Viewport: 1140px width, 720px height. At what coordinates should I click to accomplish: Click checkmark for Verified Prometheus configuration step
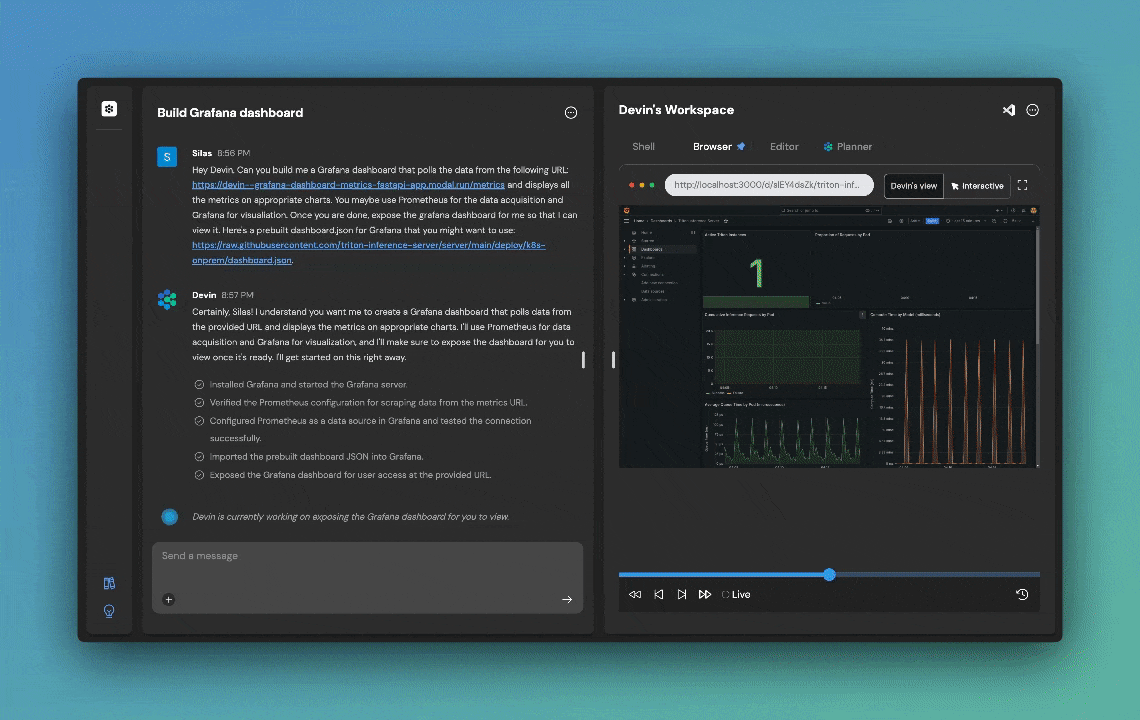coord(199,402)
